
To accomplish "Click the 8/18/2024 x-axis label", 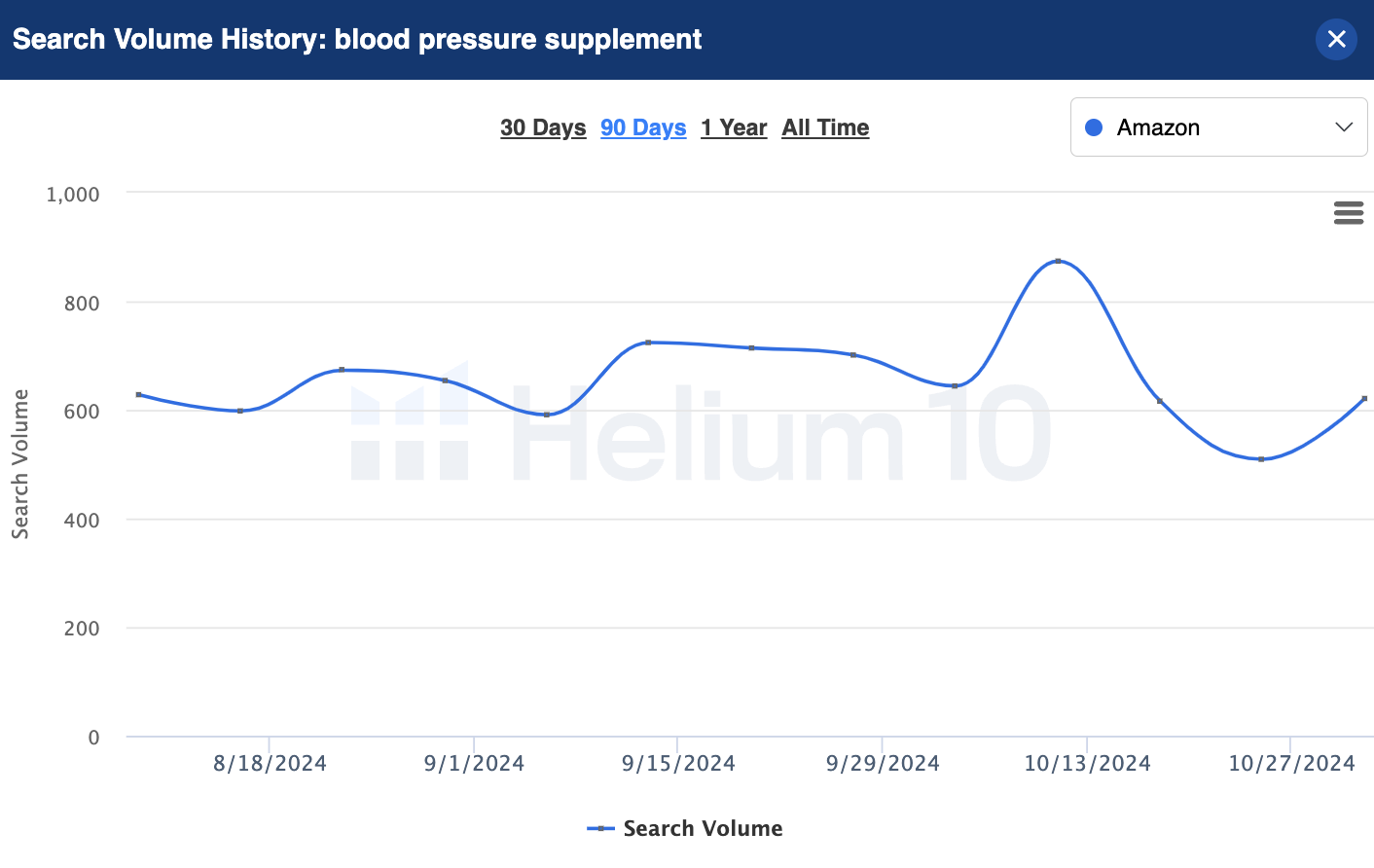I will pyautogui.click(x=270, y=764).
